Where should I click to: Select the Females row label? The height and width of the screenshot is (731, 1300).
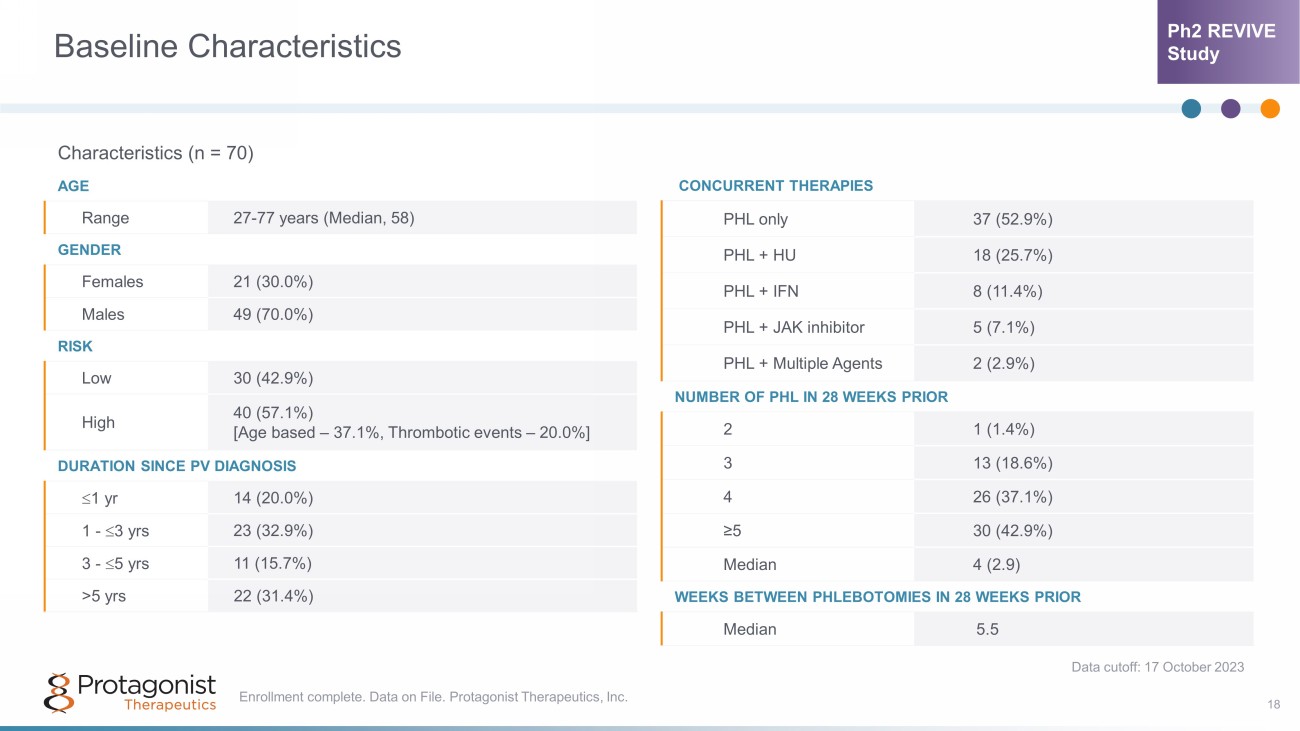click(x=112, y=282)
